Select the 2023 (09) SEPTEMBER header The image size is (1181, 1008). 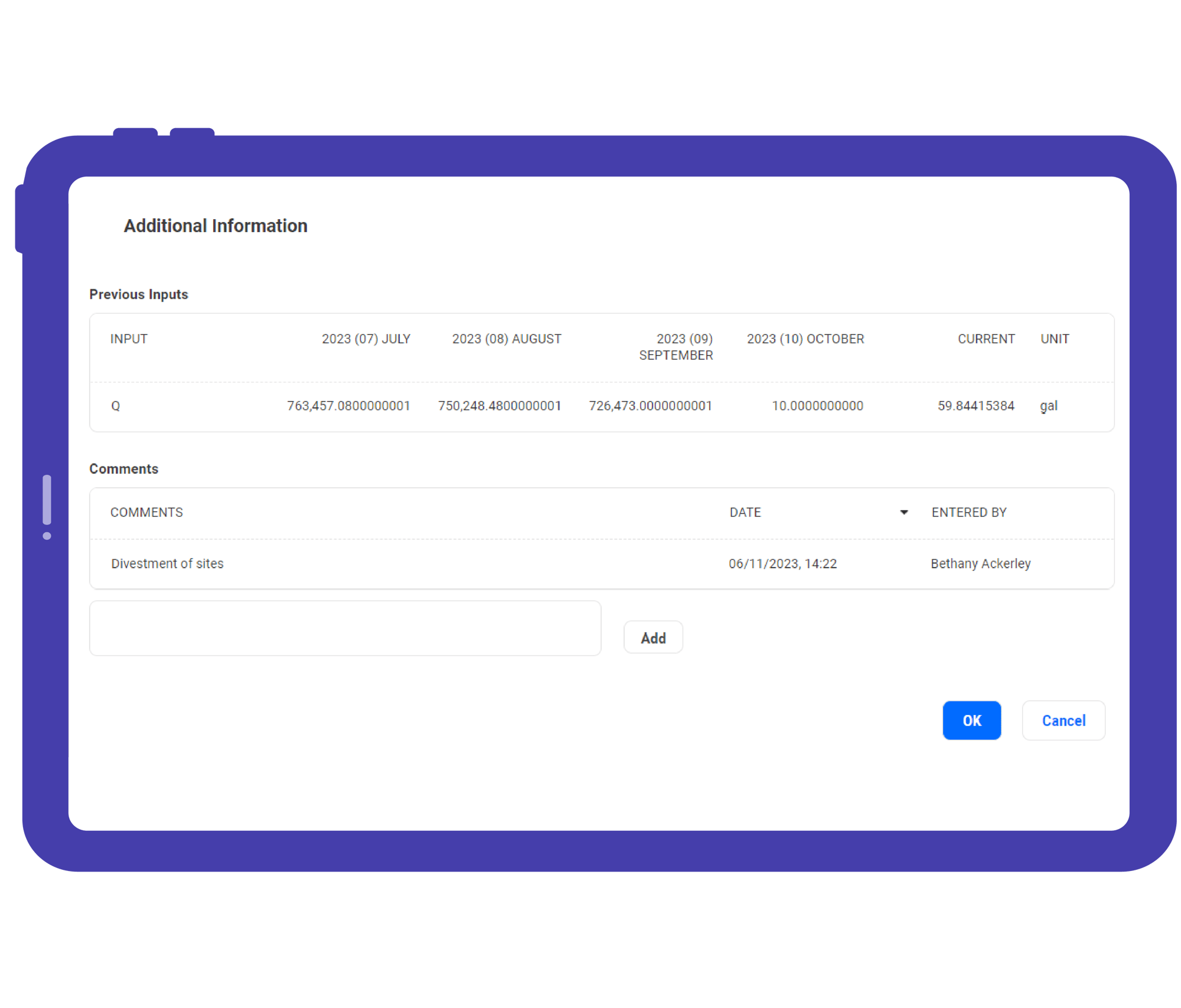pos(676,347)
